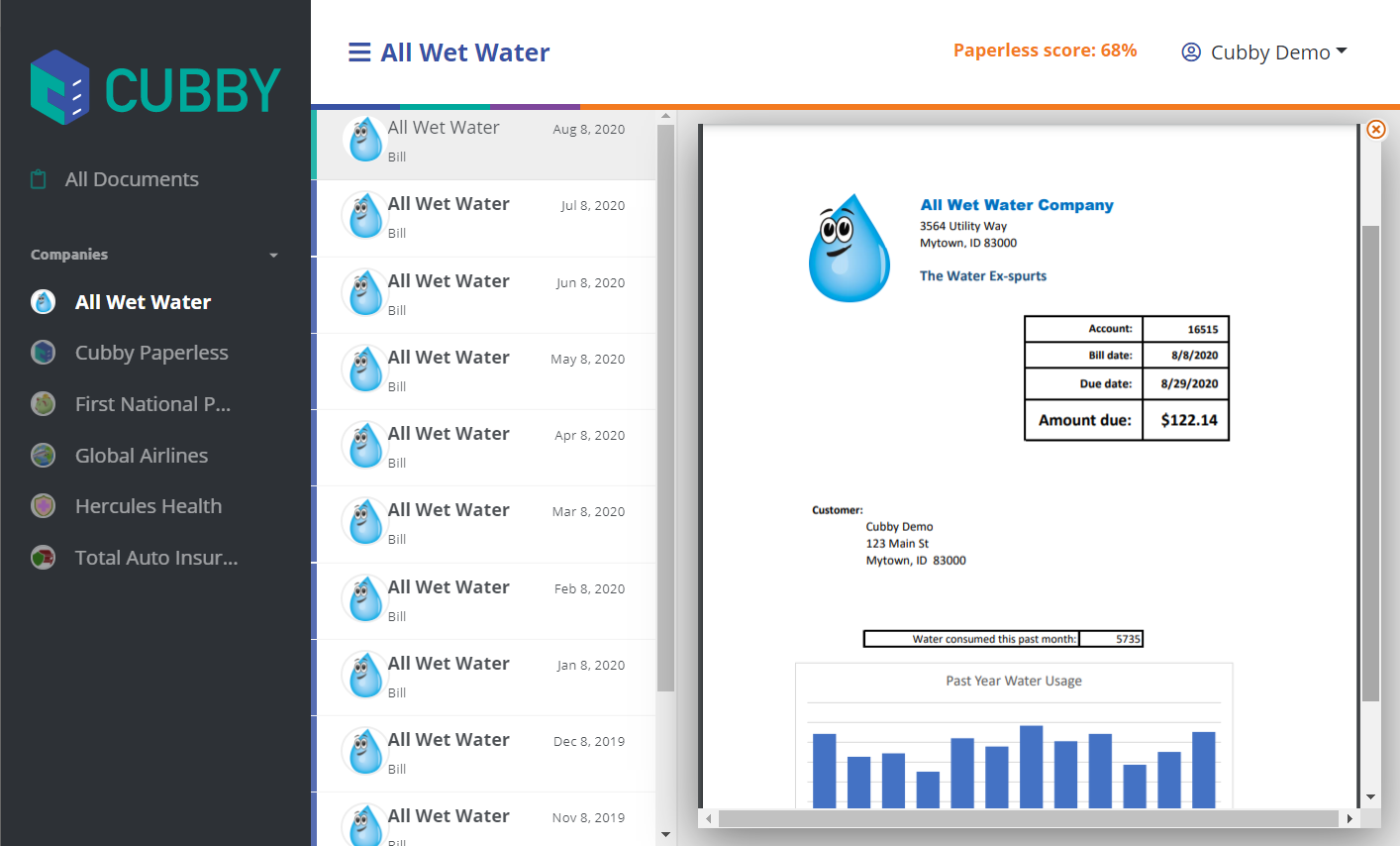
Task: Open the bill dated Mar 8, 2020
Action: click(x=485, y=524)
